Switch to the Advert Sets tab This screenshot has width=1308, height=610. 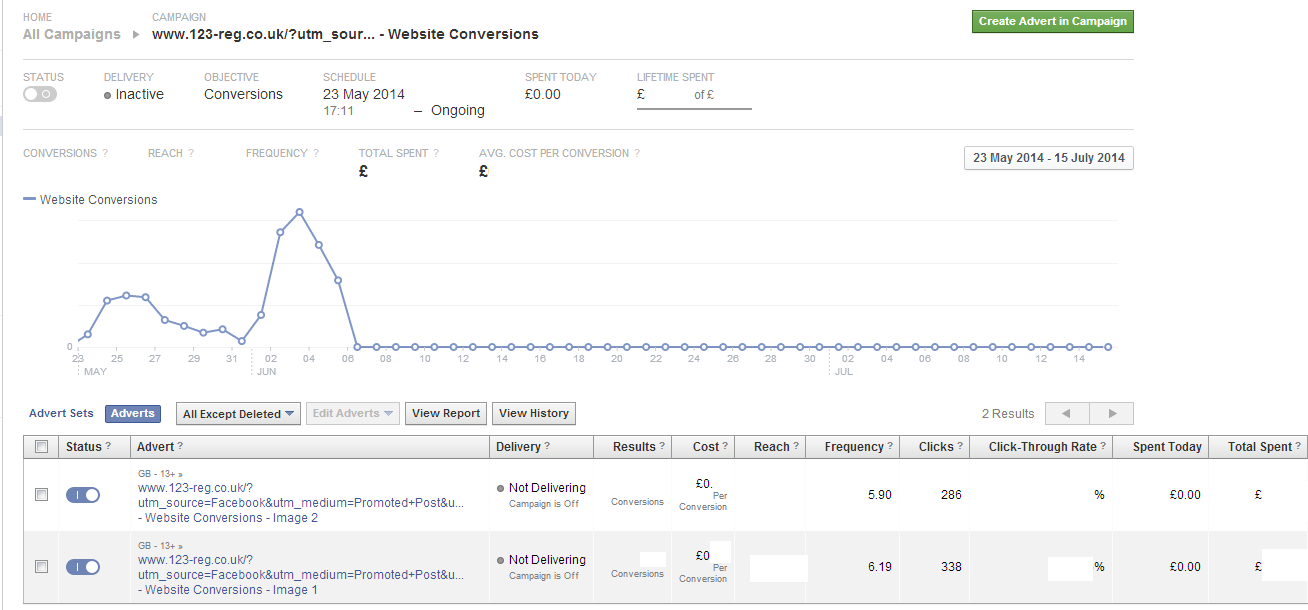61,413
